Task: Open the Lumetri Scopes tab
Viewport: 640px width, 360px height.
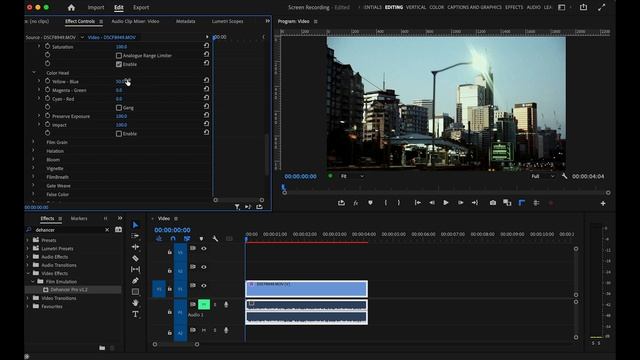Action: (227, 21)
